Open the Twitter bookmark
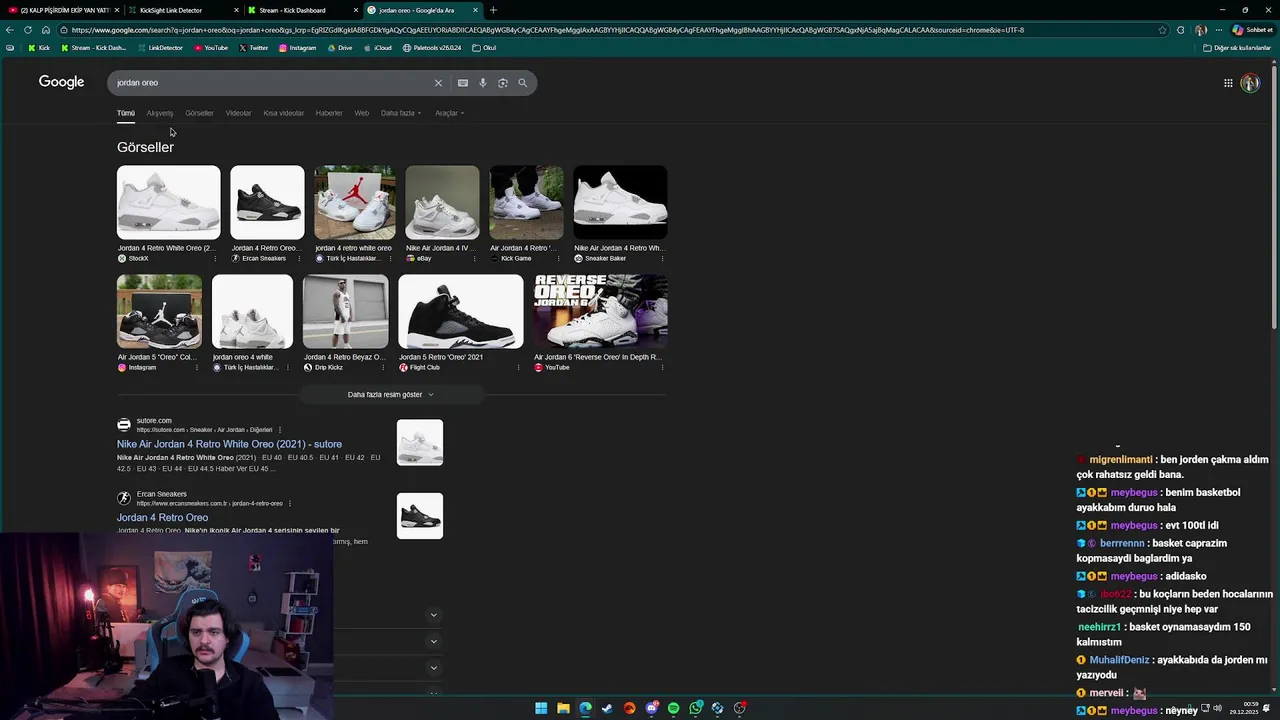1280x720 pixels. coord(252,48)
